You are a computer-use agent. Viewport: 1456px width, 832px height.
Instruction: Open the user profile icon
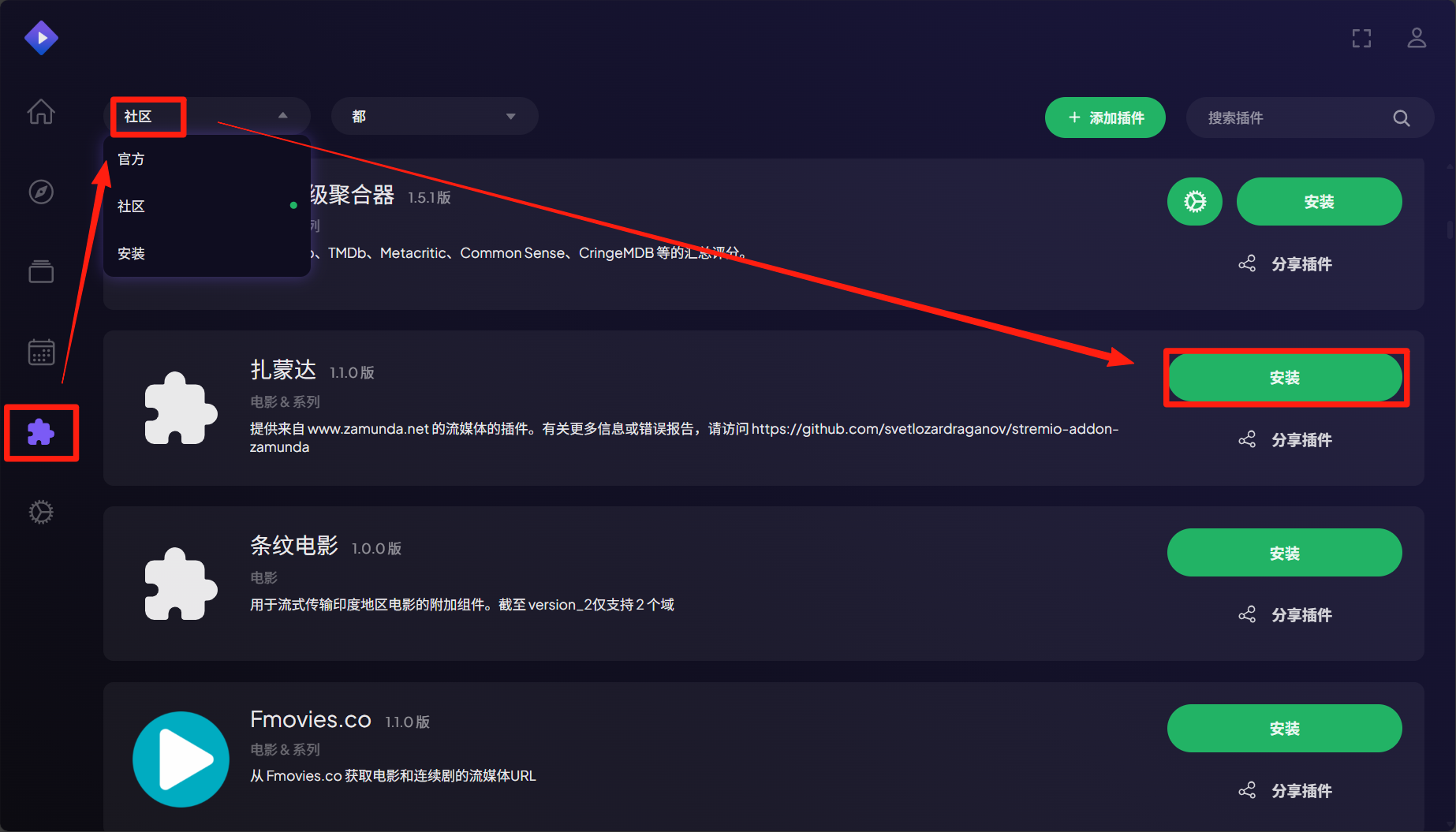pos(1417,38)
